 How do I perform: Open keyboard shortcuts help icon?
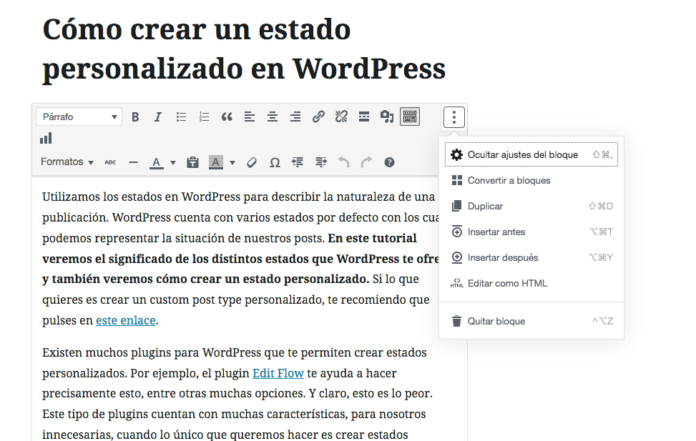pos(389,161)
